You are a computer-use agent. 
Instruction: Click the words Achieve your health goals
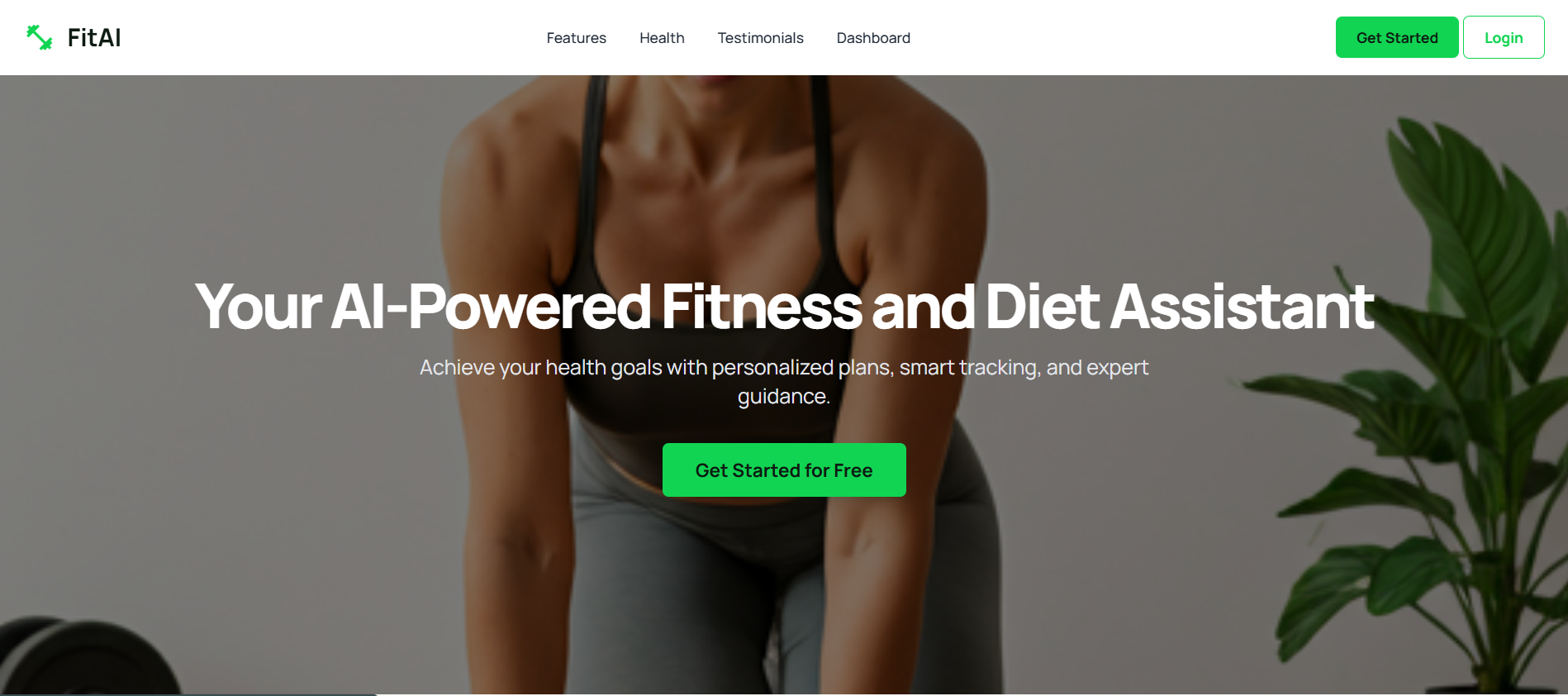(x=540, y=367)
